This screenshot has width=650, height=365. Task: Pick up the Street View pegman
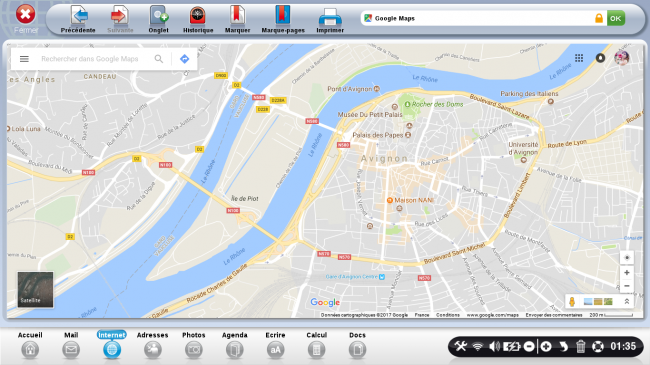(572, 302)
